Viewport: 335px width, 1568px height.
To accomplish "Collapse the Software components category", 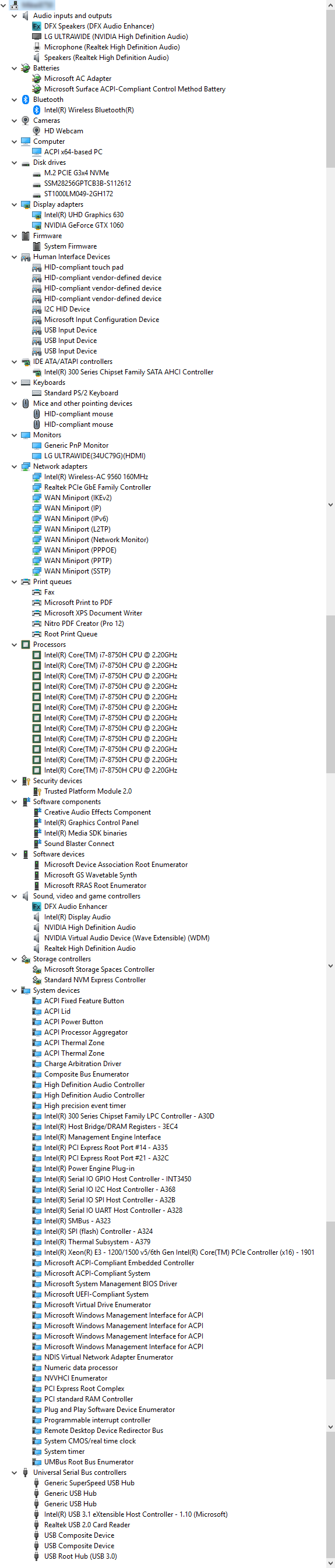I will [x=14, y=802].
